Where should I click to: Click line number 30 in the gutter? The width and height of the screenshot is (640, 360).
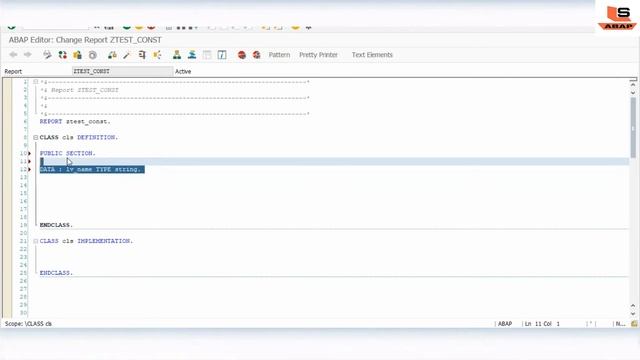[23, 313]
